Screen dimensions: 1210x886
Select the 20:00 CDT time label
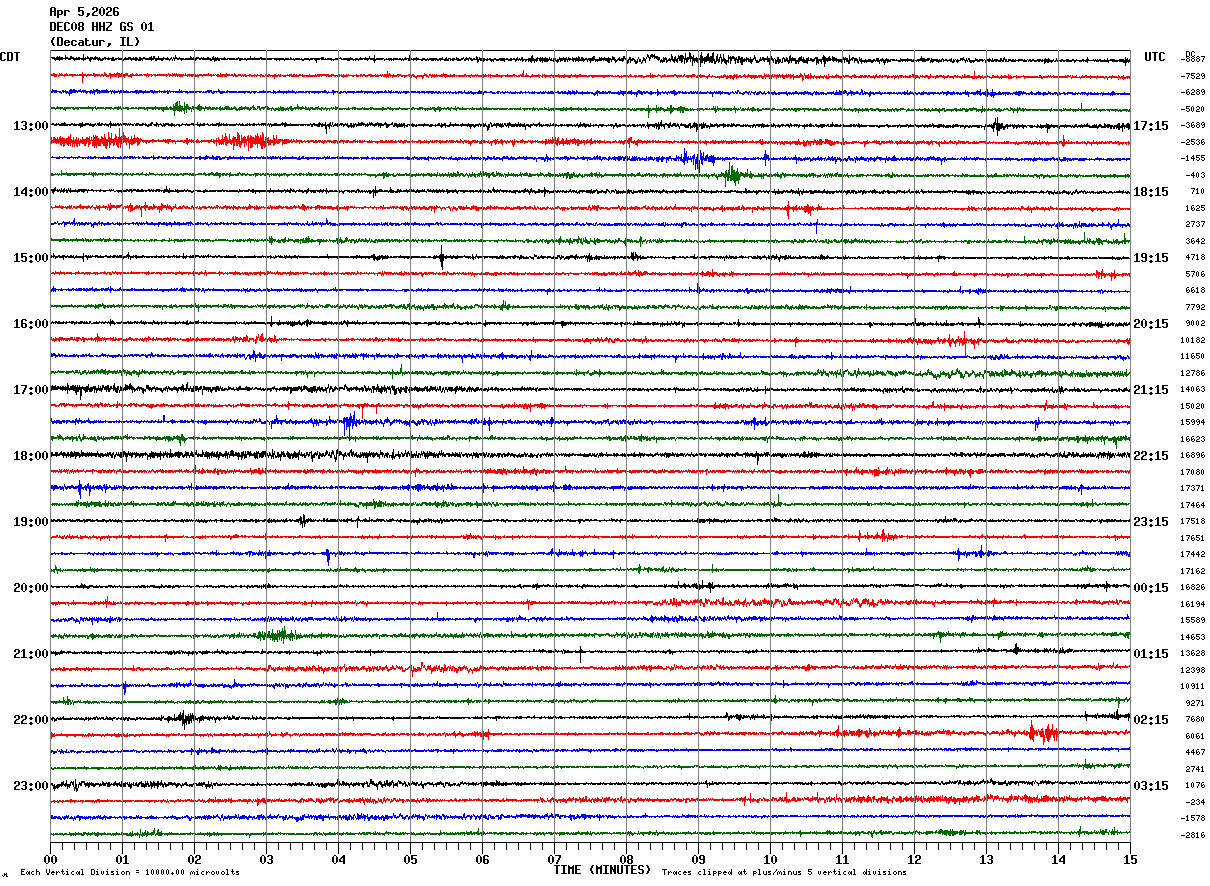31,588
